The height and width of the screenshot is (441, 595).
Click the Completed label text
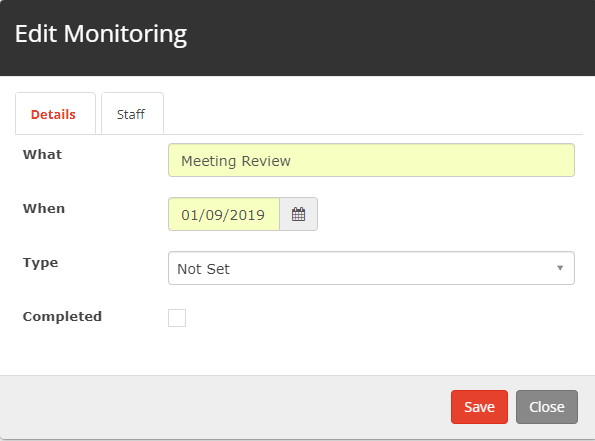(x=62, y=317)
